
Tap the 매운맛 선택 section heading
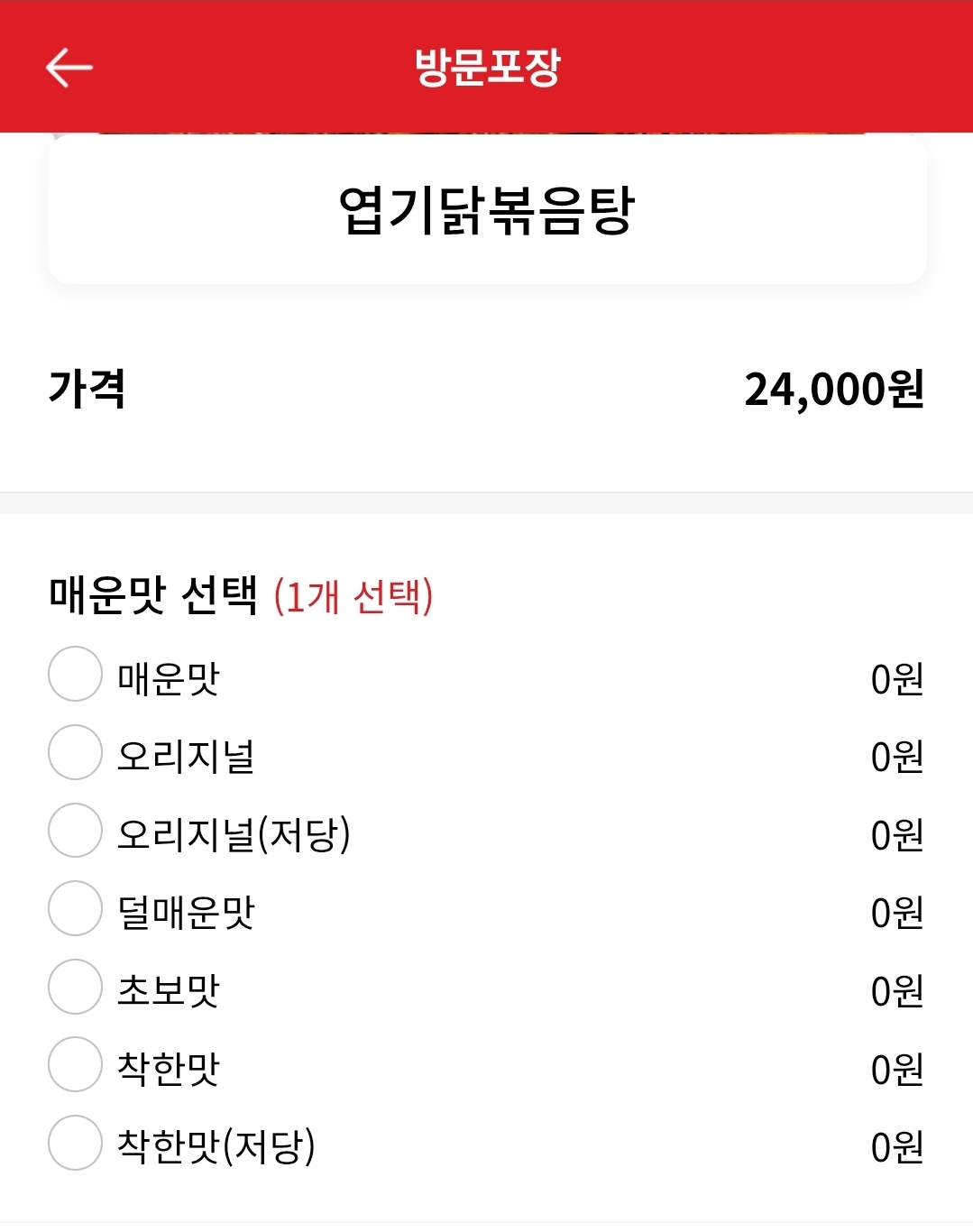tap(153, 595)
